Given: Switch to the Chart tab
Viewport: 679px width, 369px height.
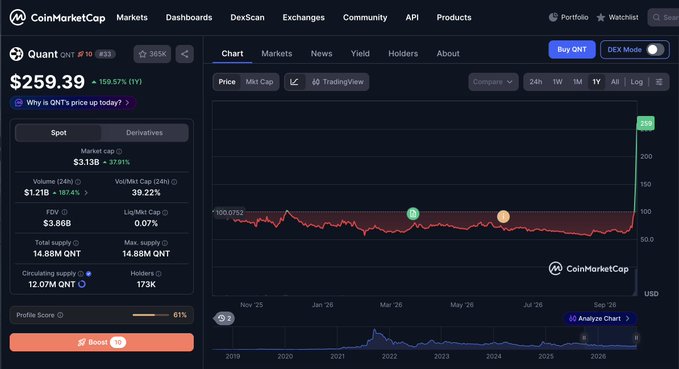Looking at the screenshot, I should (232, 54).
